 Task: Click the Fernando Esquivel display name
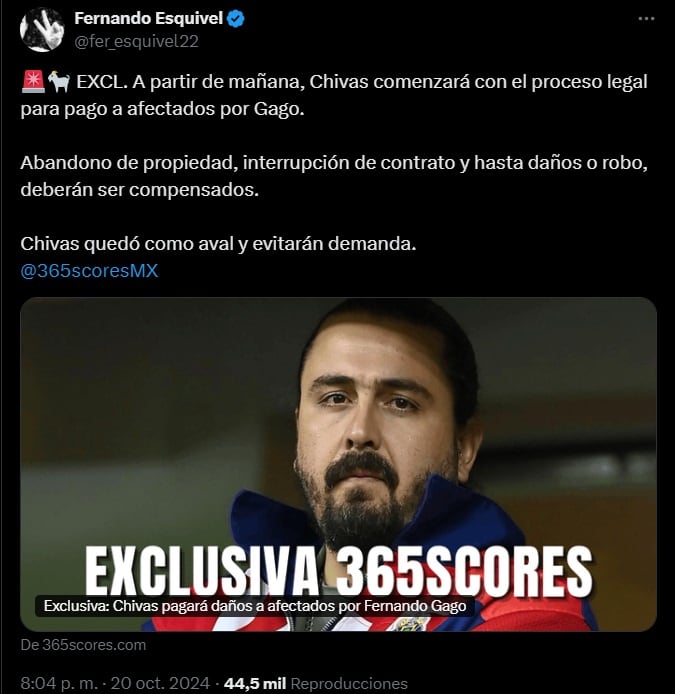pos(149,19)
